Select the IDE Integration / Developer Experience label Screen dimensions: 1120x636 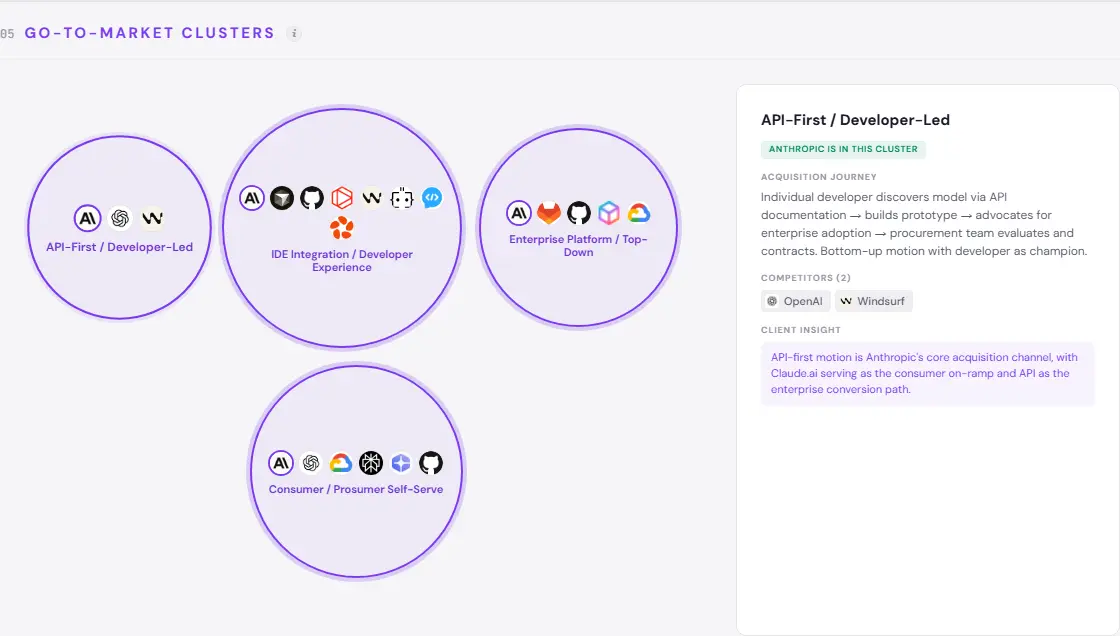click(x=342, y=261)
